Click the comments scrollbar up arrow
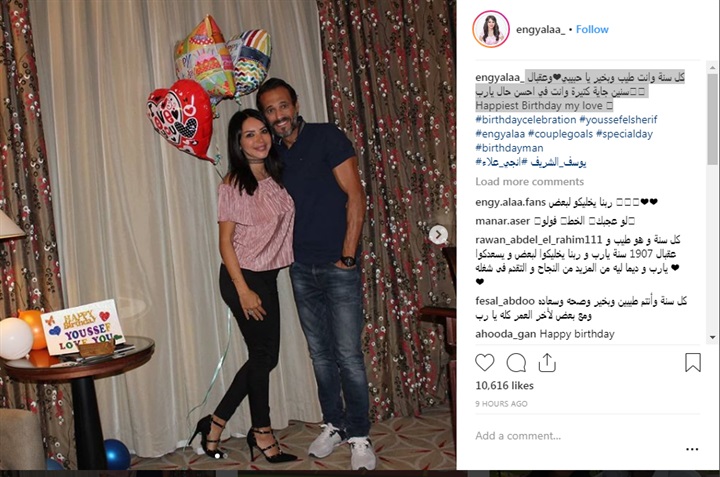The width and height of the screenshot is (720, 477). click(x=713, y=67)
